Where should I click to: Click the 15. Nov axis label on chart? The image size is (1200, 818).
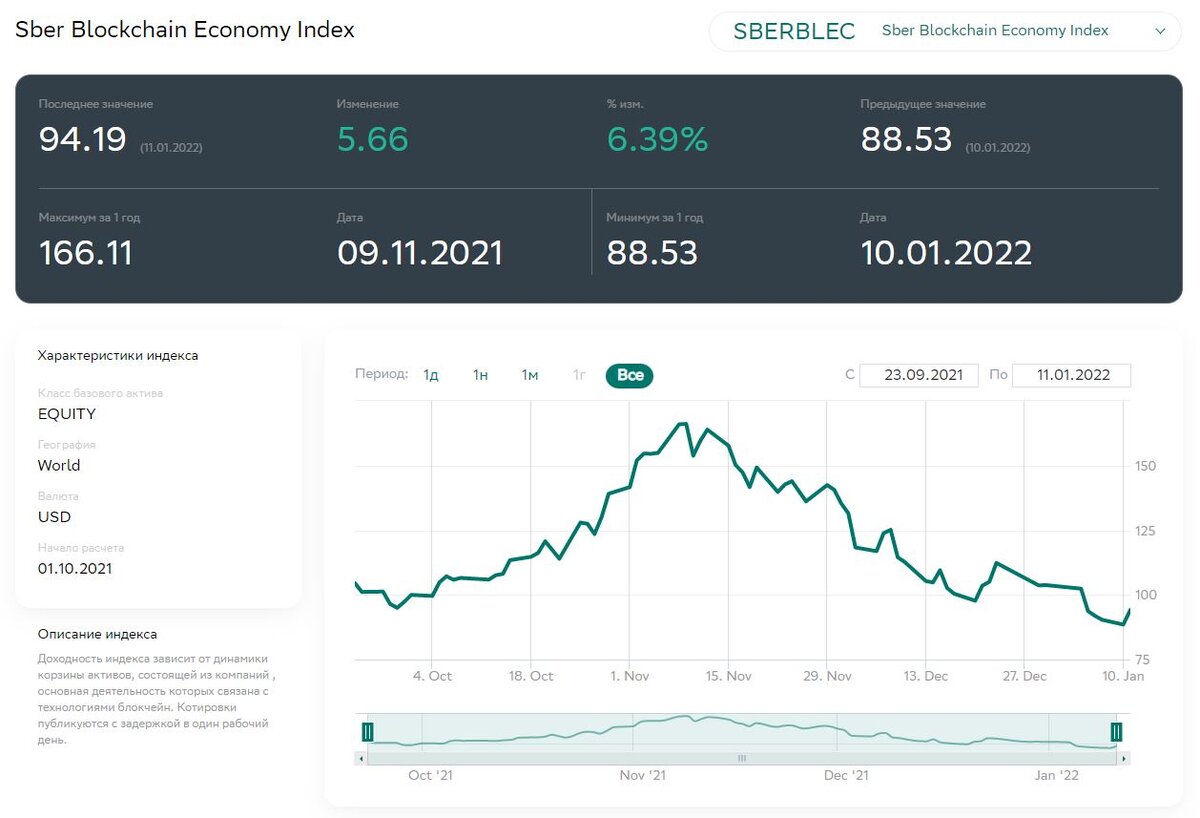pos(728,676)
